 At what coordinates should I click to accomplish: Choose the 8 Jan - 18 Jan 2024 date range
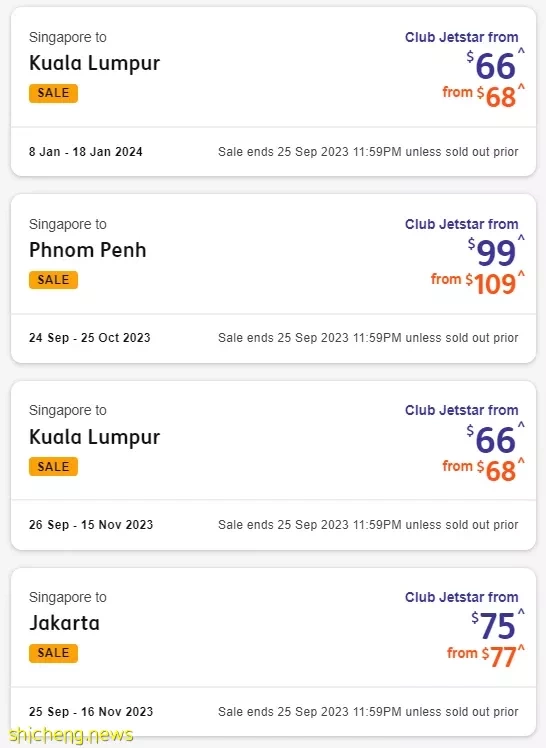(86, 152)
